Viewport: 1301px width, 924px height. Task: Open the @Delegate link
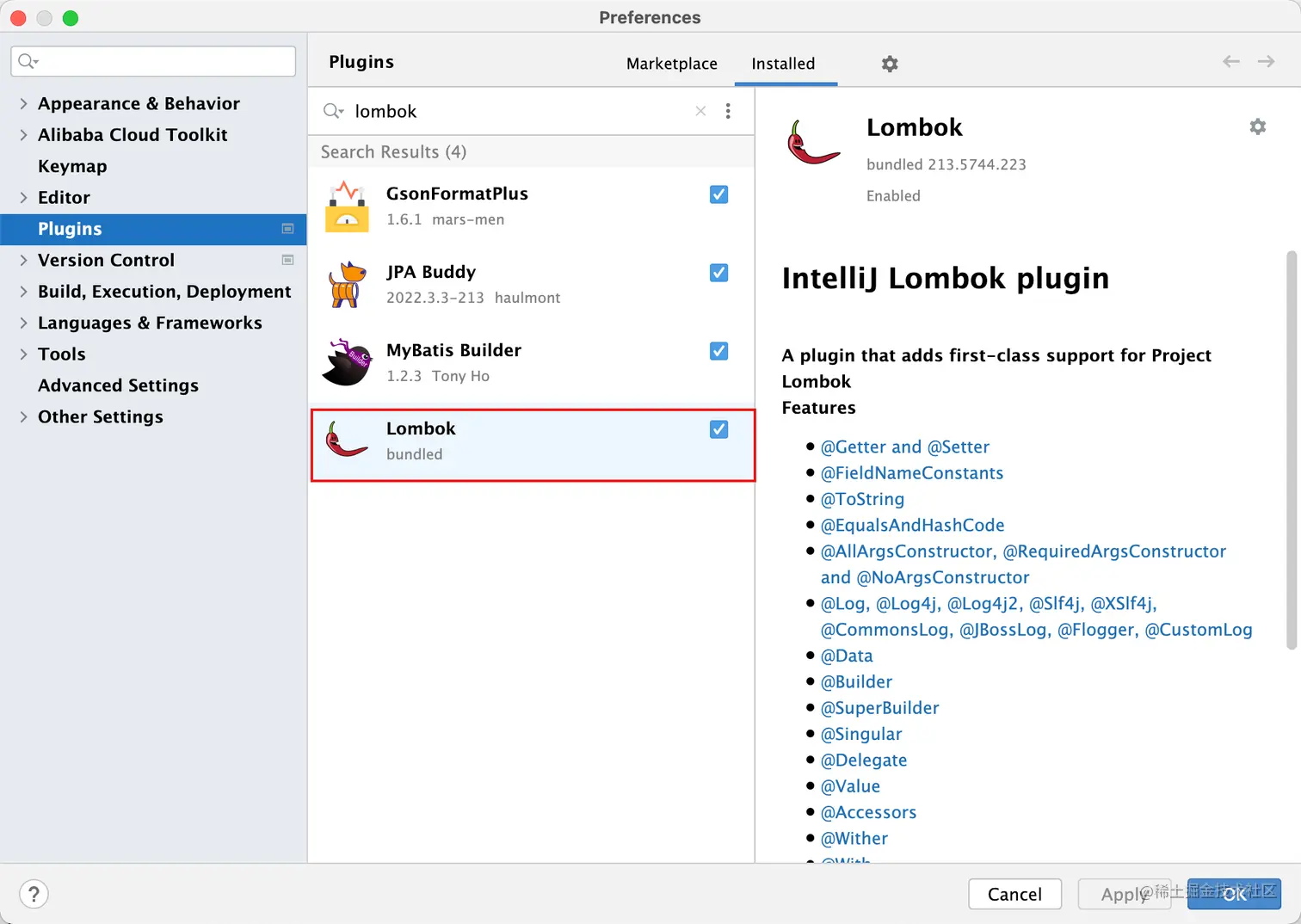(864, 761)
